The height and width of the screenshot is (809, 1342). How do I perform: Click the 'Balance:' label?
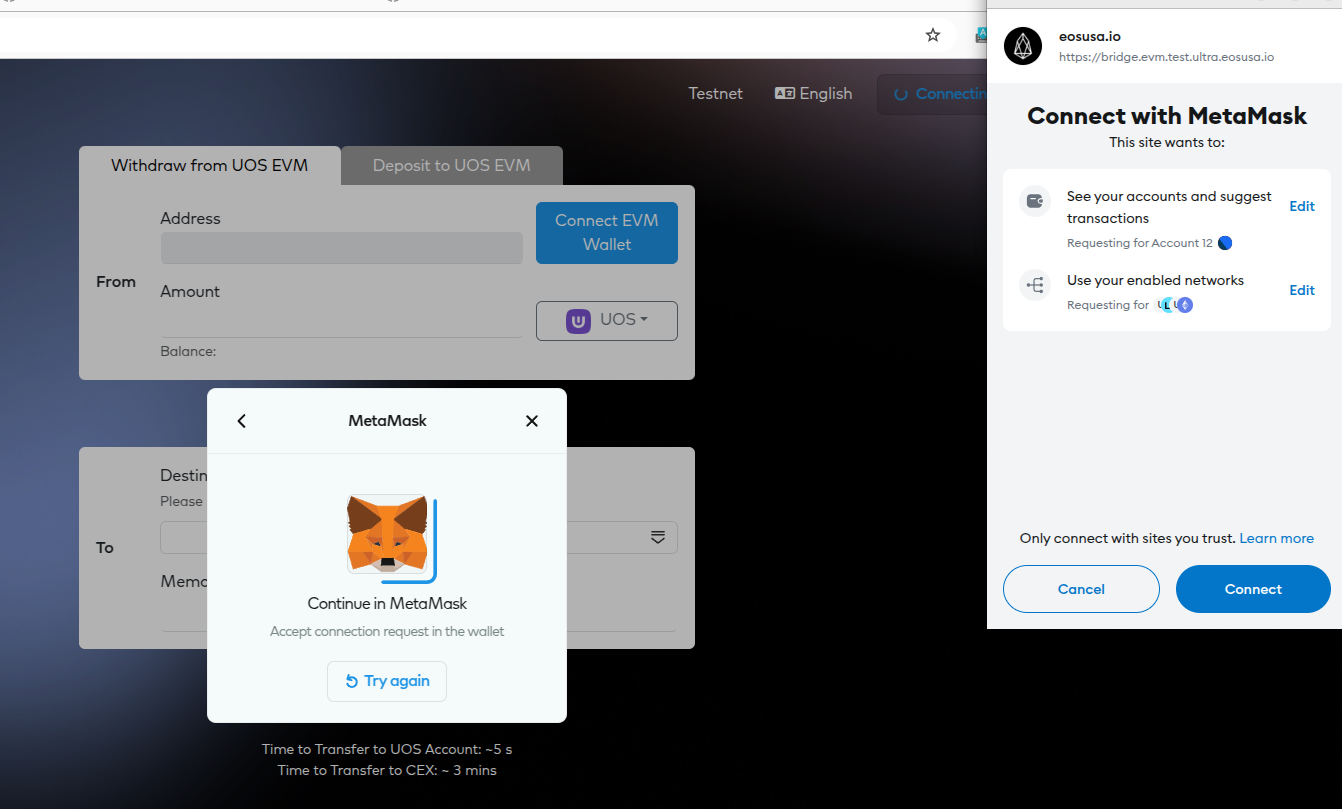click(188, 351)
